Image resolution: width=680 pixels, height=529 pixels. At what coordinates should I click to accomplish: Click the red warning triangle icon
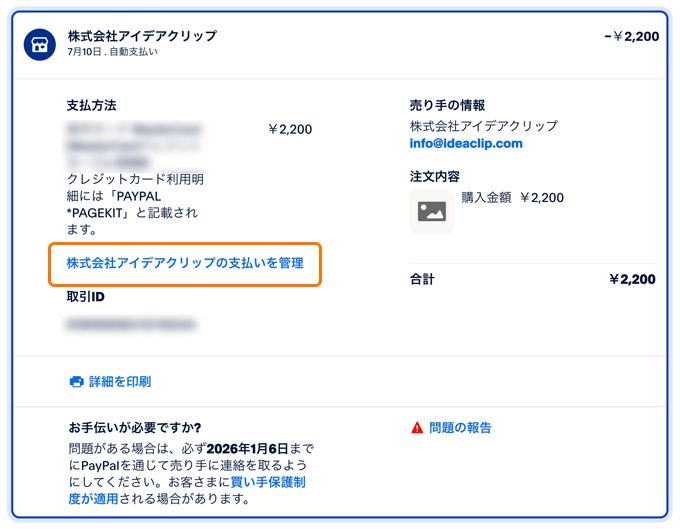click(x=417, y=428)
